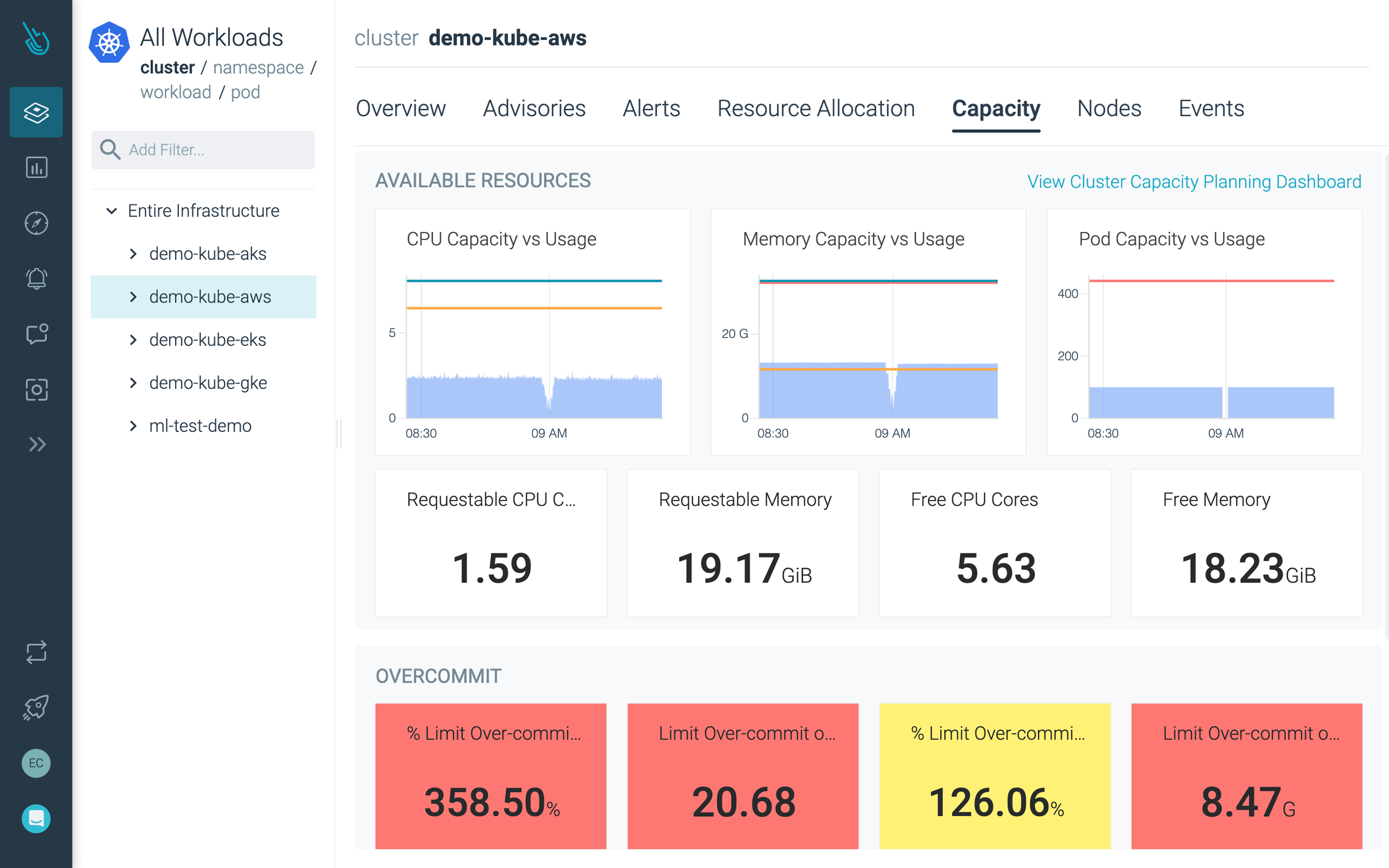1389x868 pixels.
Task: Click the Requestable CPU value 1.59
Action: 491,569
